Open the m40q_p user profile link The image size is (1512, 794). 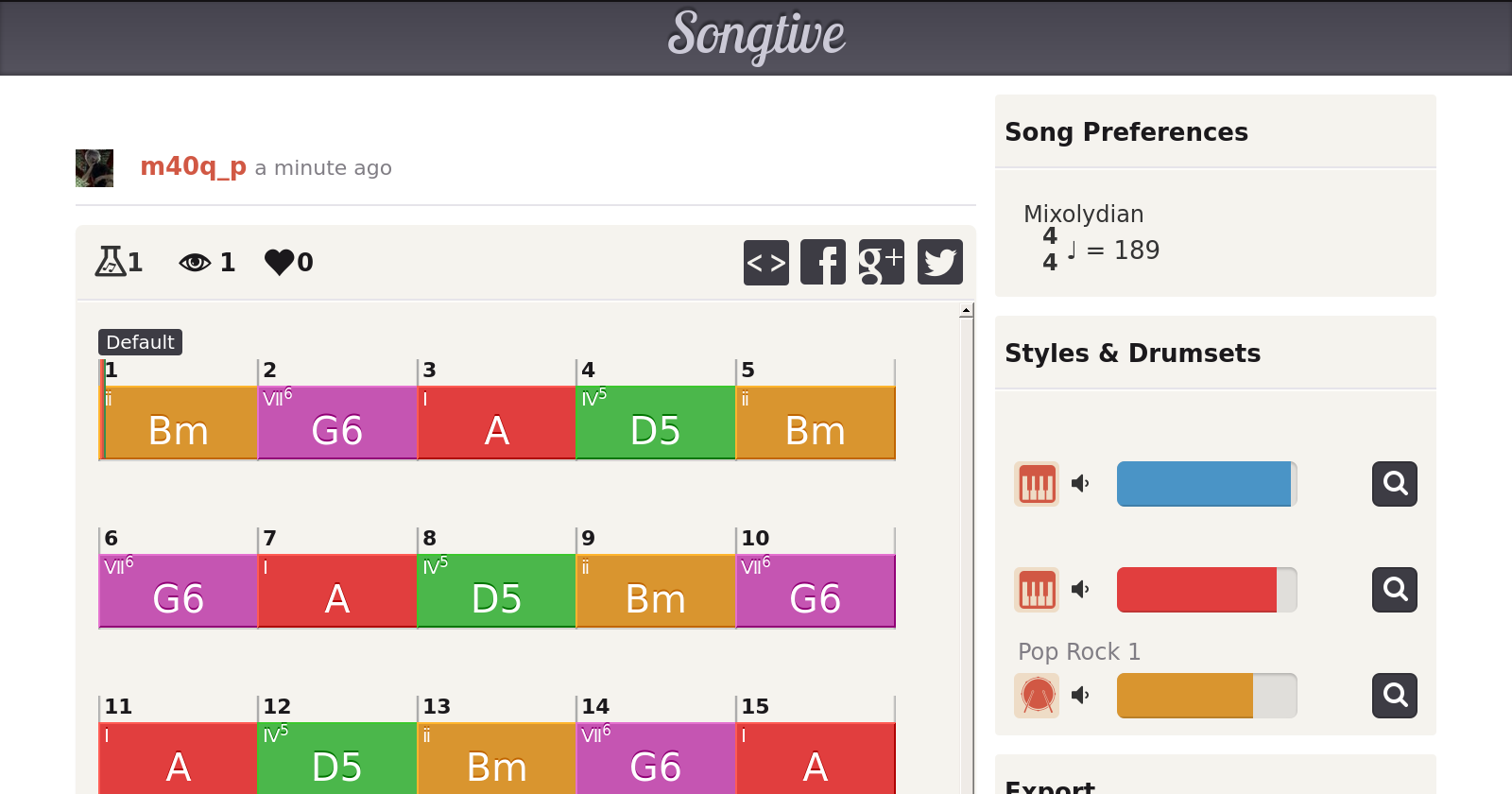click(x=193, y=167)
